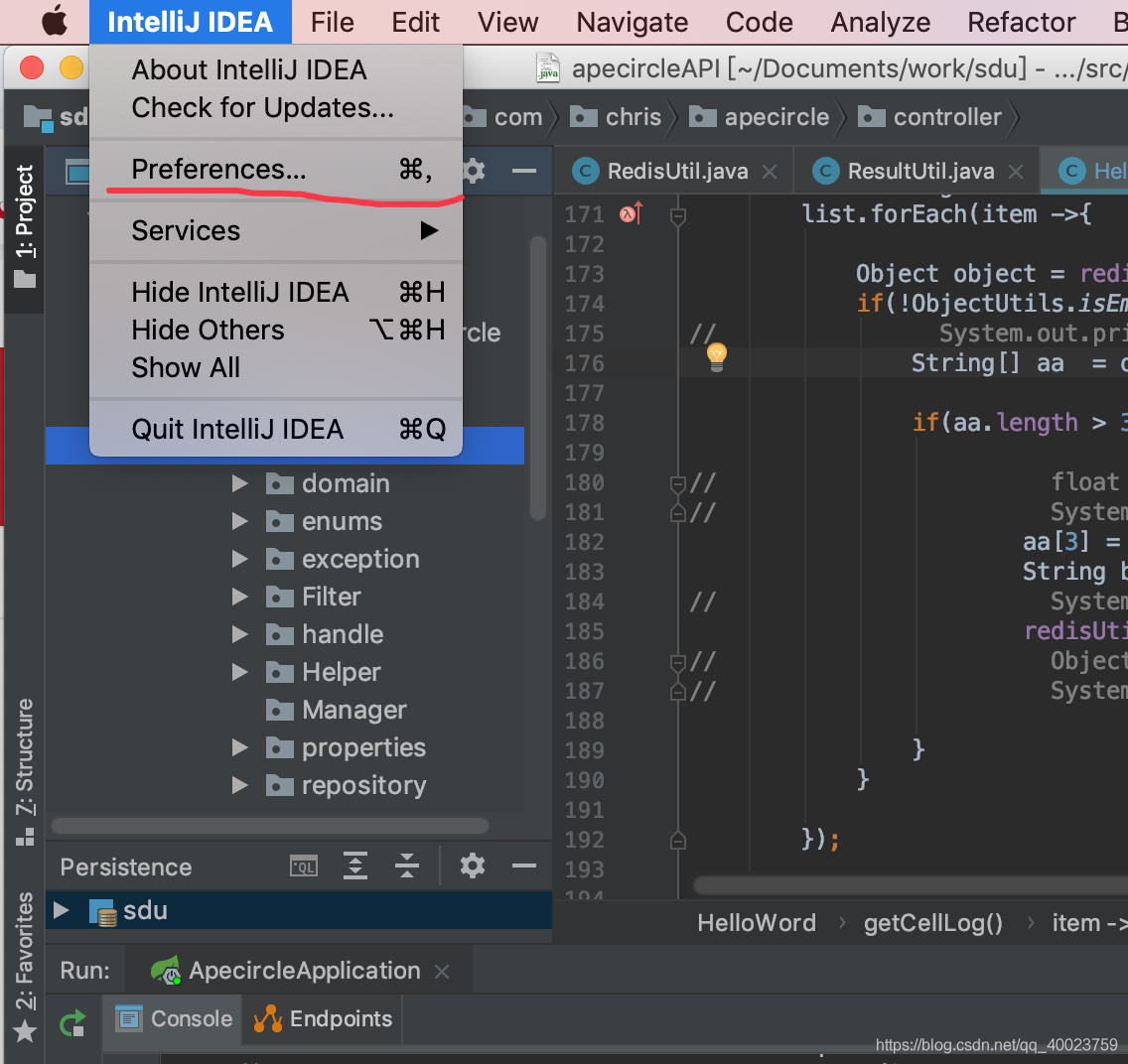This screenshot has width=1128, height=1064.
Task: Open the Code menu
Action: (x=759, y=22)
